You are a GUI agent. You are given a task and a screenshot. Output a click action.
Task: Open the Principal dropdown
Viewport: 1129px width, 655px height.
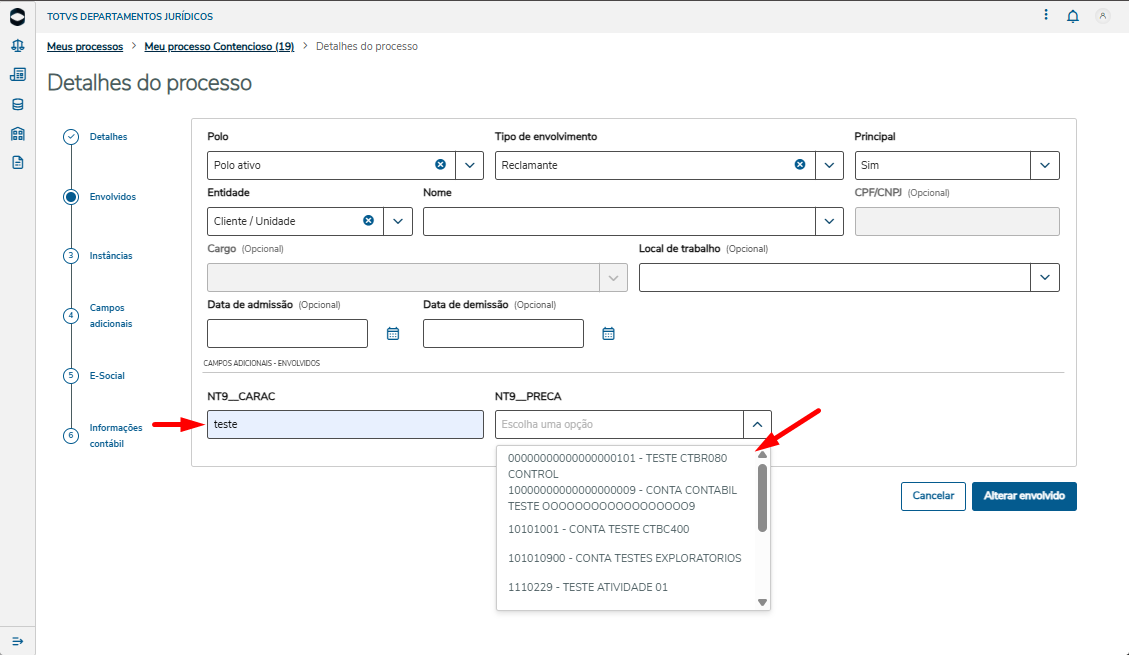point(1045,165)
